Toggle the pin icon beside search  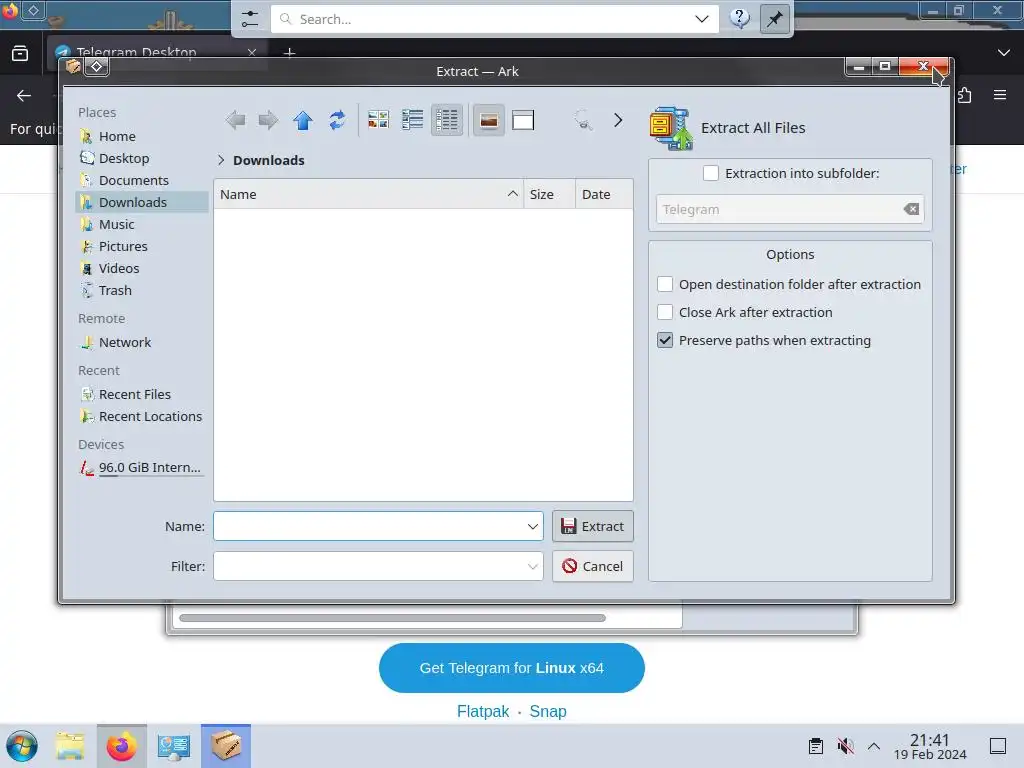(775, 19)
